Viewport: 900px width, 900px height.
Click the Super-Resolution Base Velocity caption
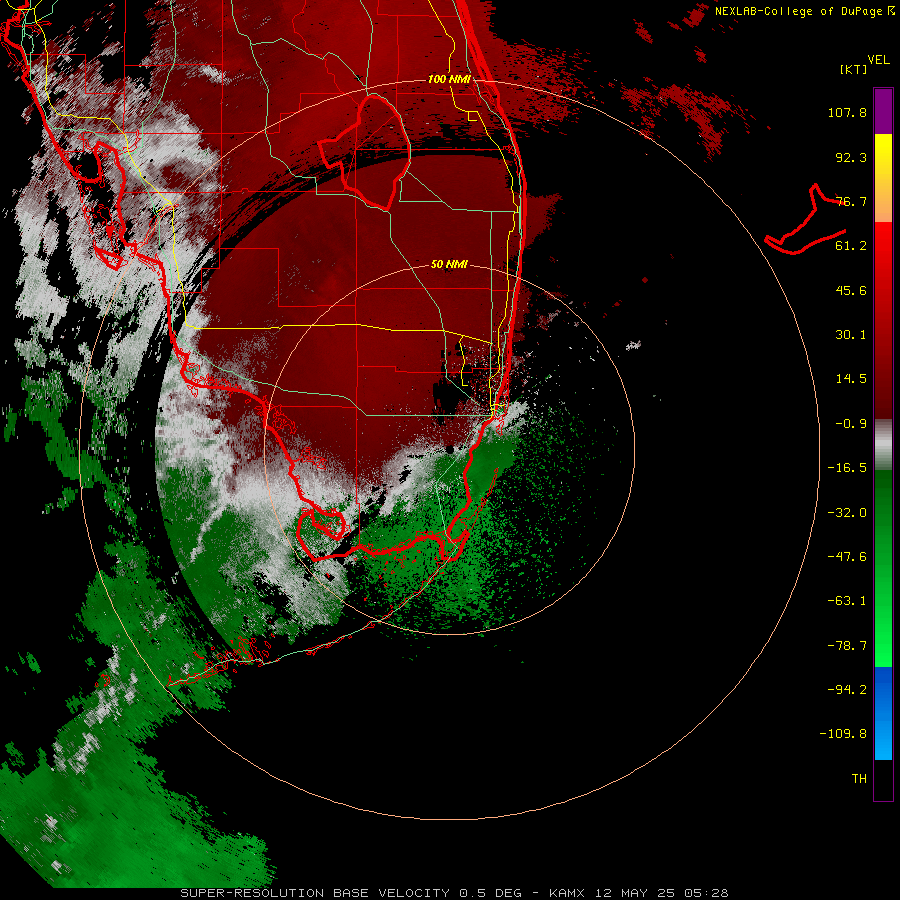coord(454,893)
